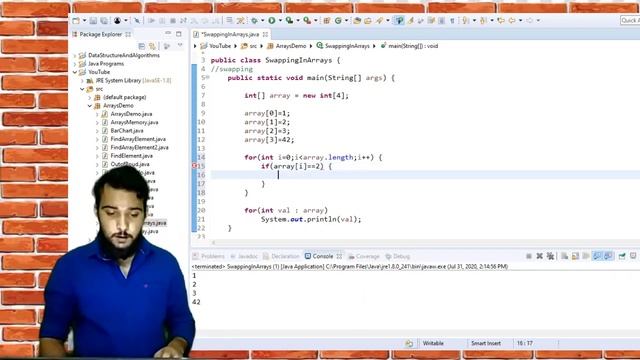Click the Quick Access search field
Viewport: 640px width, 360px height.
pos(630,20)
